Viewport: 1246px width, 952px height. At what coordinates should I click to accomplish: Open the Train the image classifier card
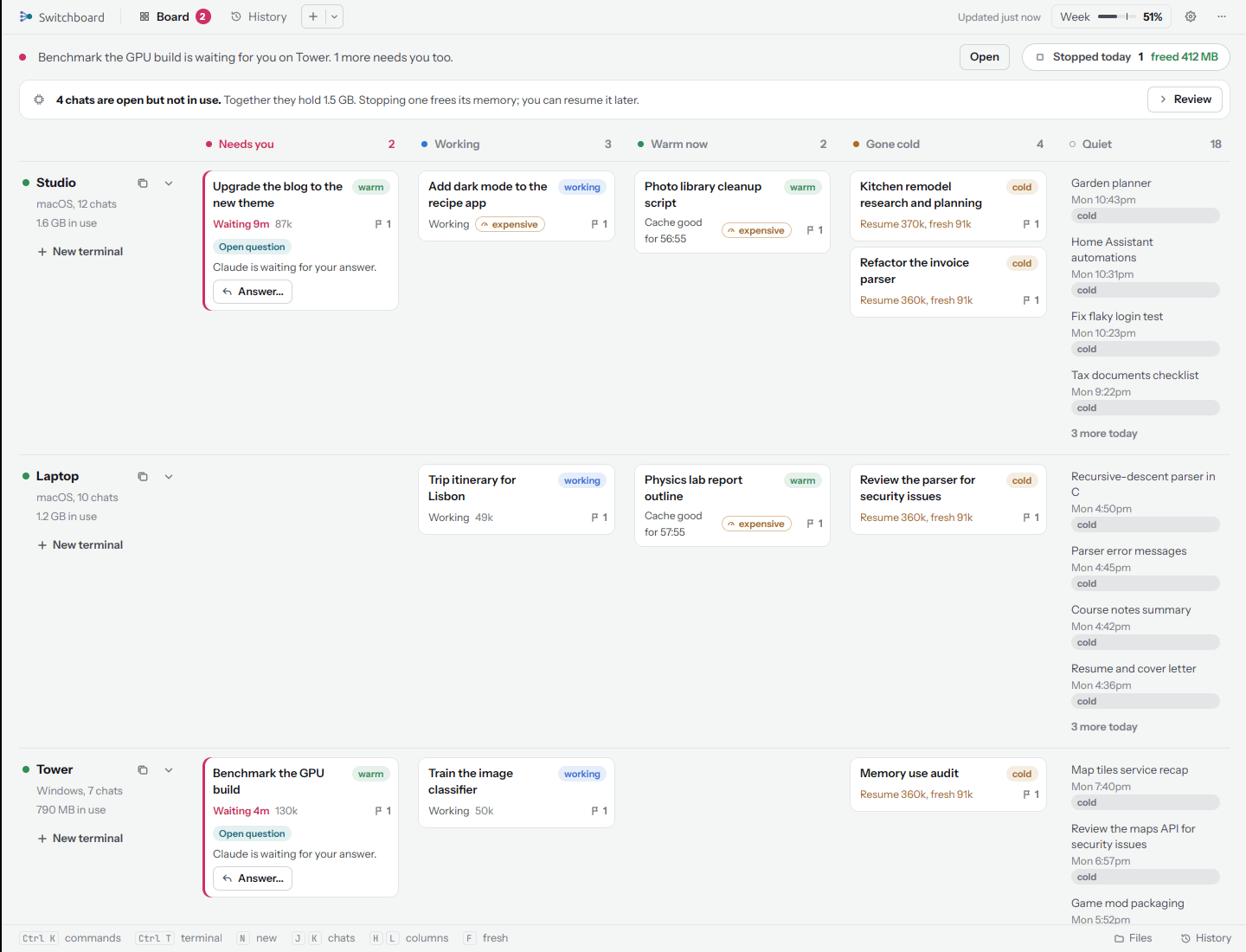click(517, 793)
